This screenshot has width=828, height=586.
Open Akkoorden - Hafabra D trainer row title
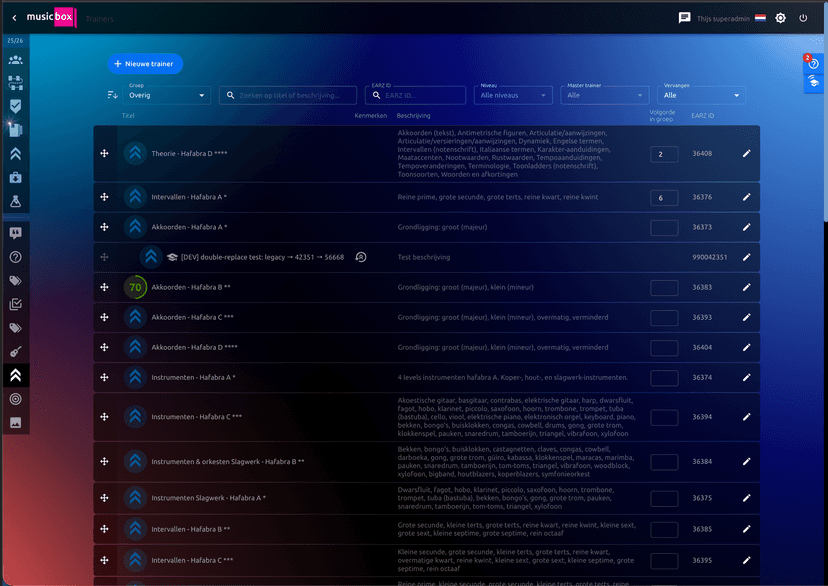pyautogui.click(x=194, y=347)
